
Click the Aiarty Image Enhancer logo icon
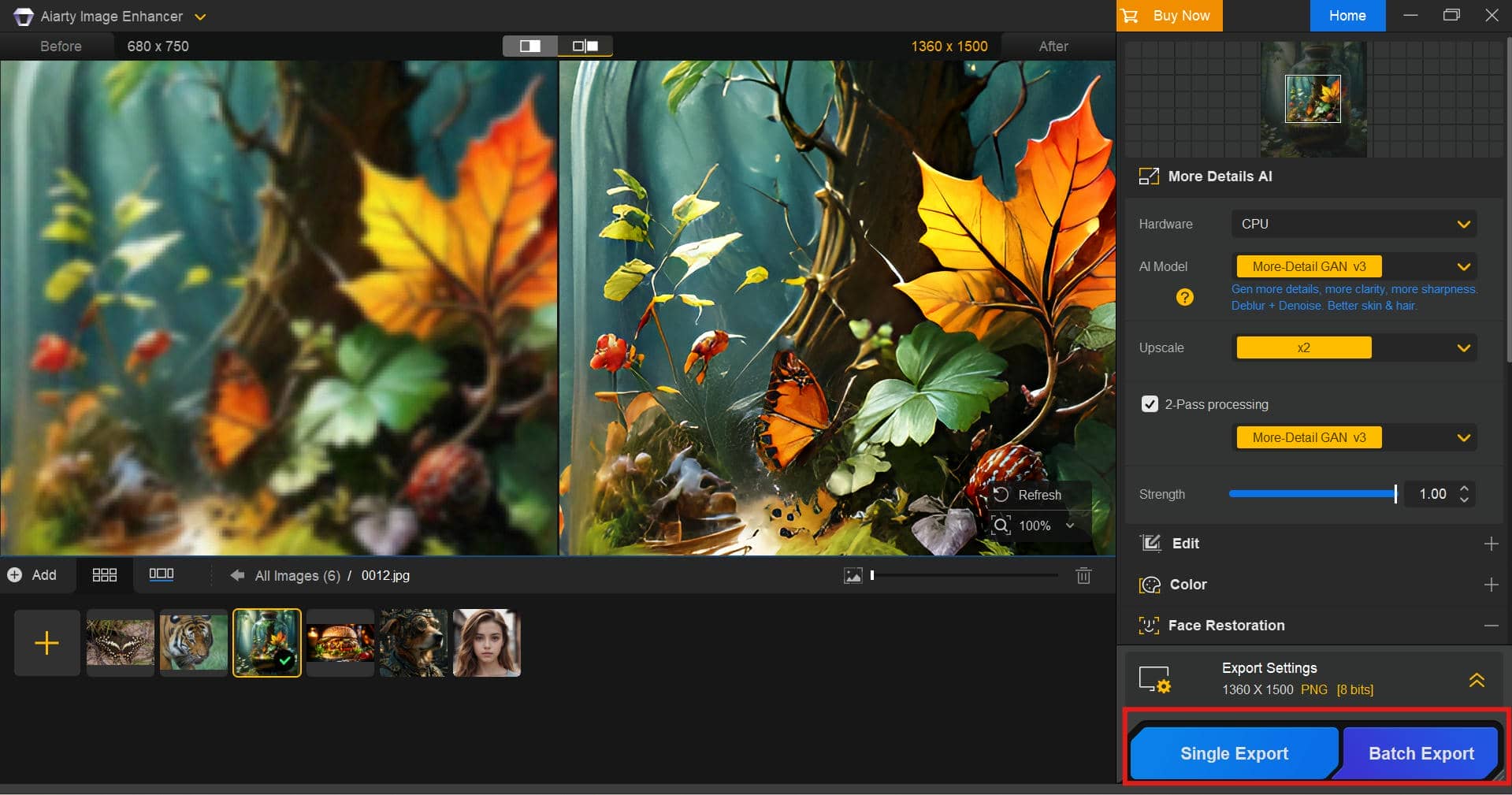[23, 17]
